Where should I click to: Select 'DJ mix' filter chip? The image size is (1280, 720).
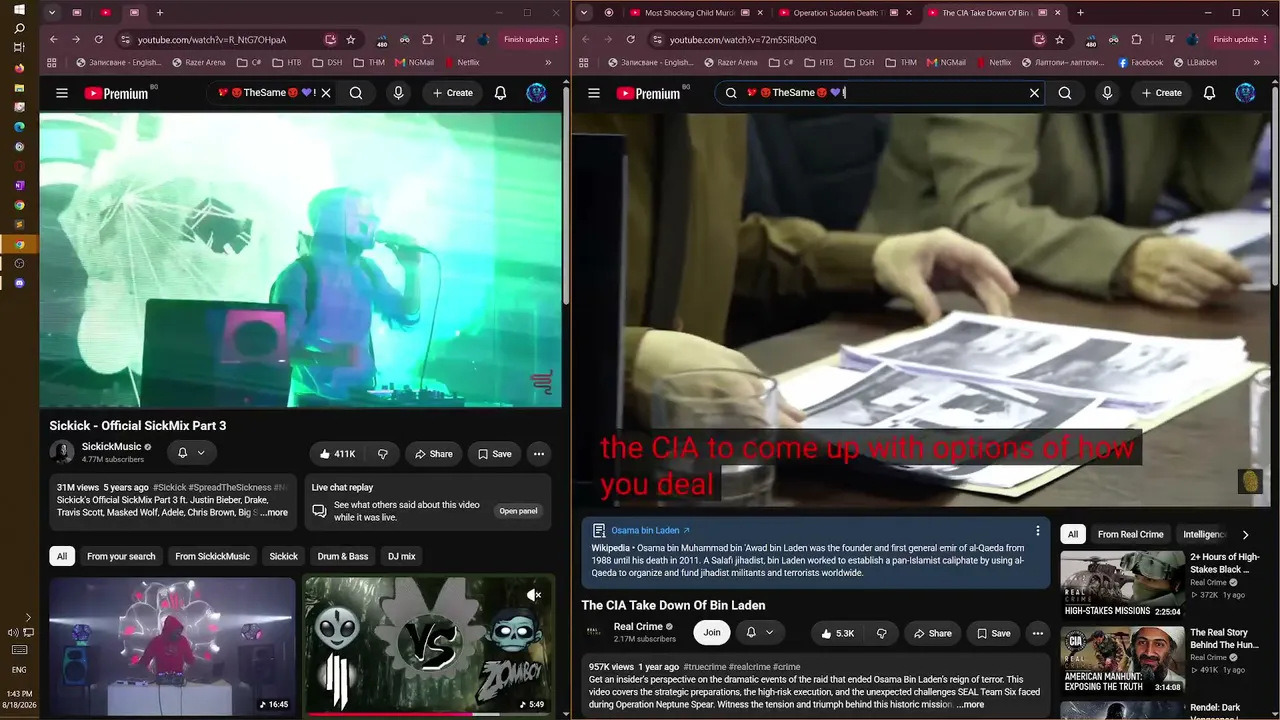401,556
